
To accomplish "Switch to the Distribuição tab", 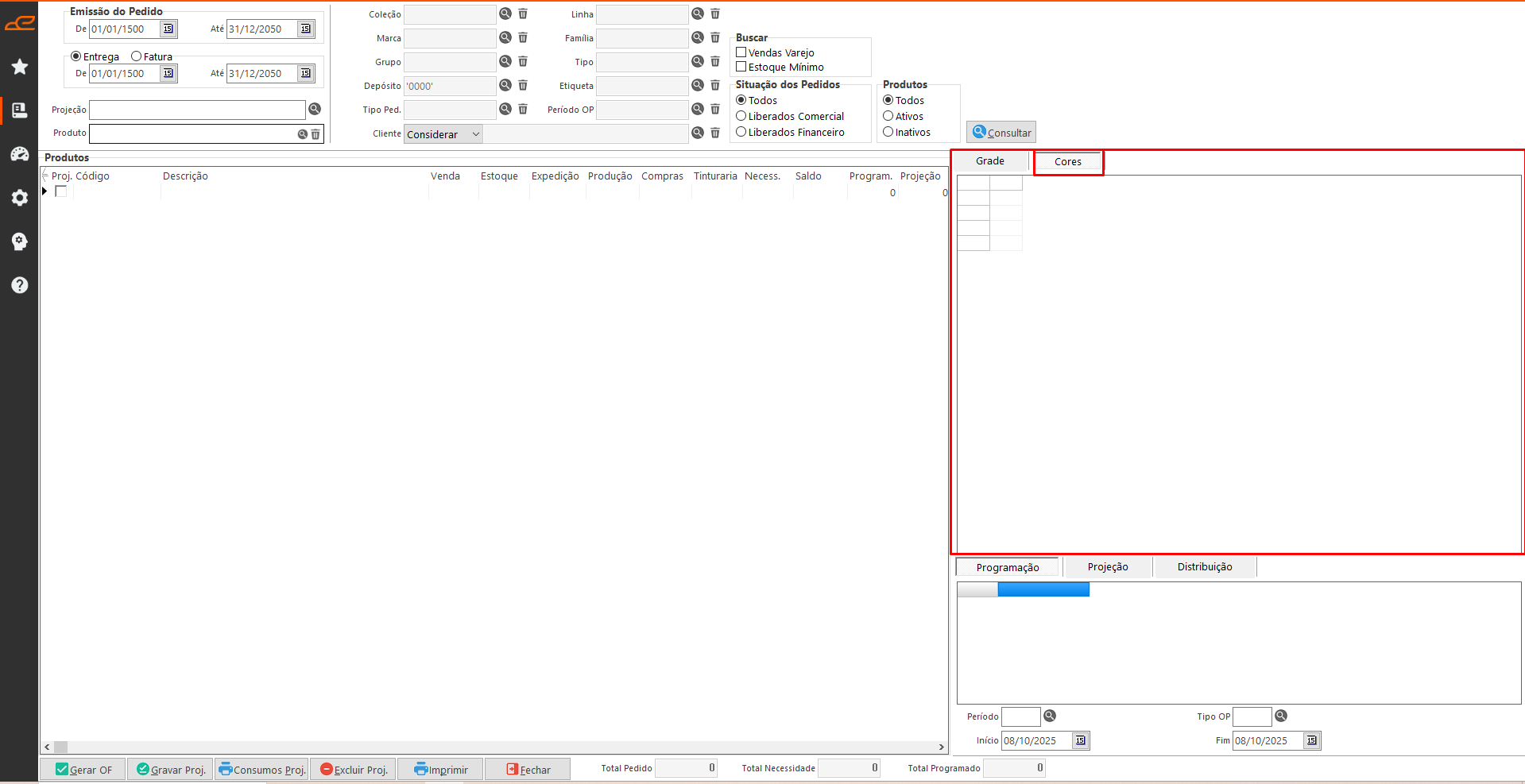I will coord(1204,567).
